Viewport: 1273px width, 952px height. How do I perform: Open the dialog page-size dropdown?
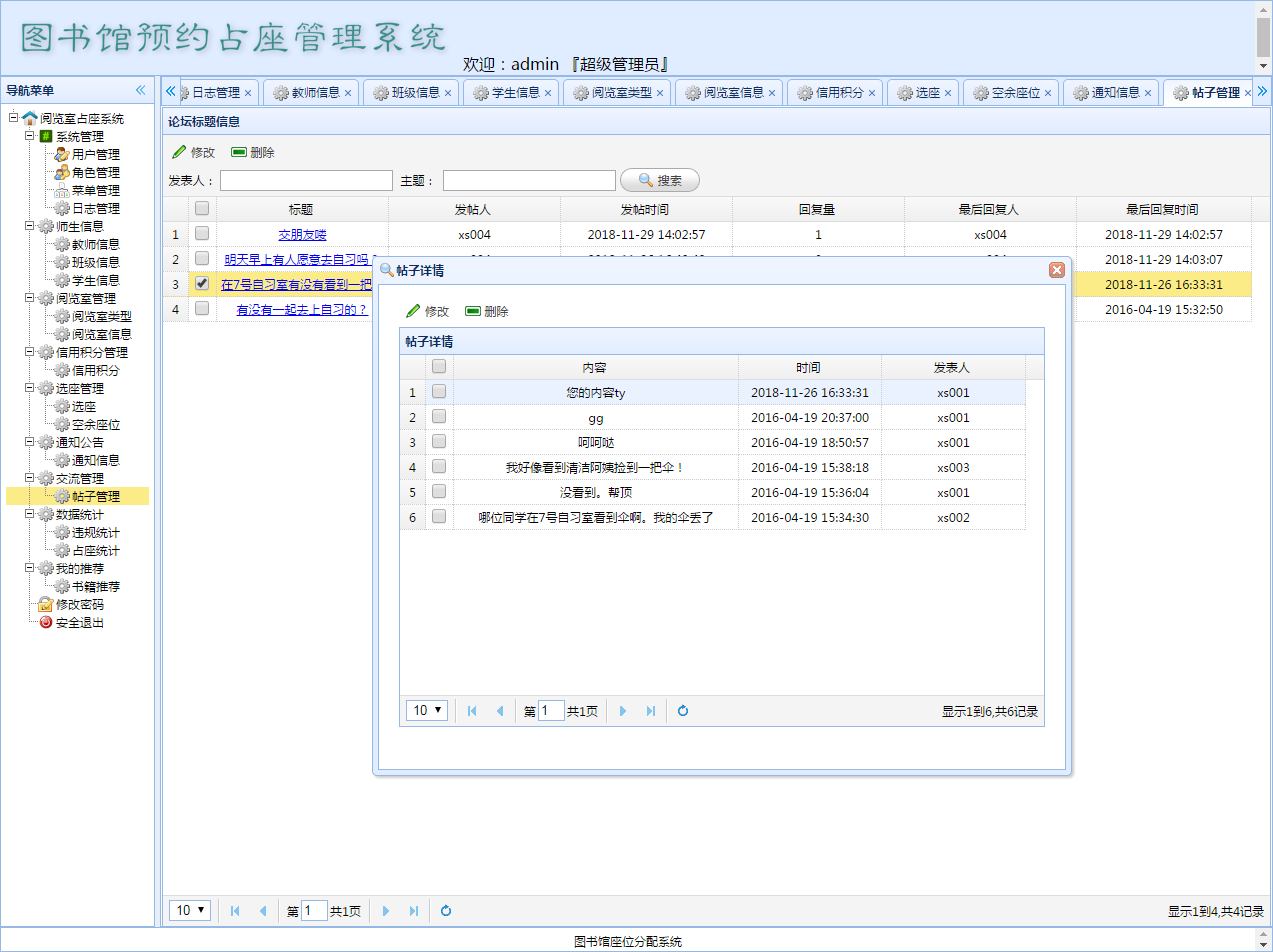(427, 710)
